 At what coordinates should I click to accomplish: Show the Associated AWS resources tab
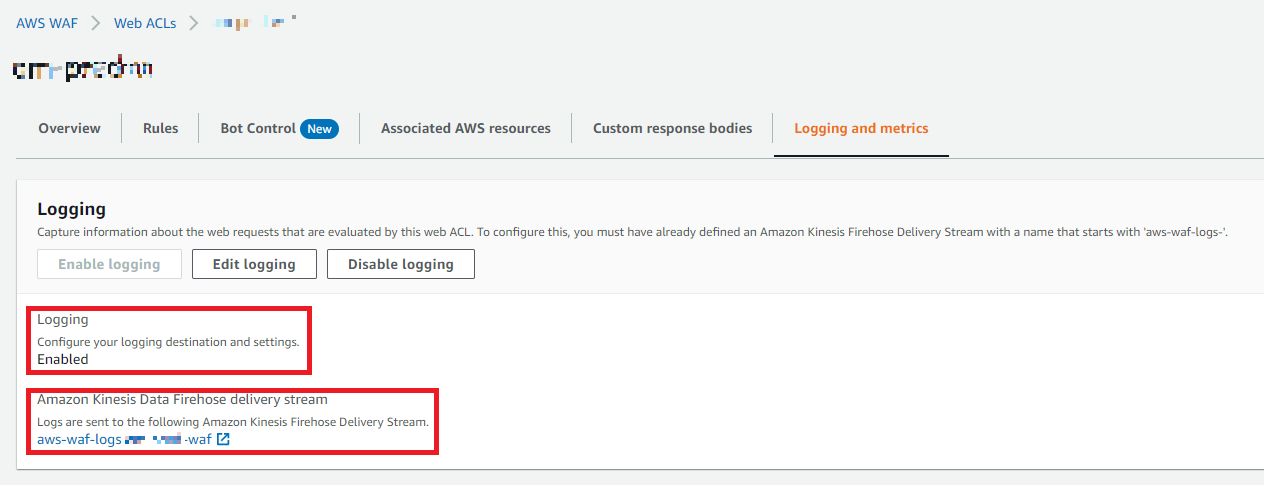(x=466, y=129)
